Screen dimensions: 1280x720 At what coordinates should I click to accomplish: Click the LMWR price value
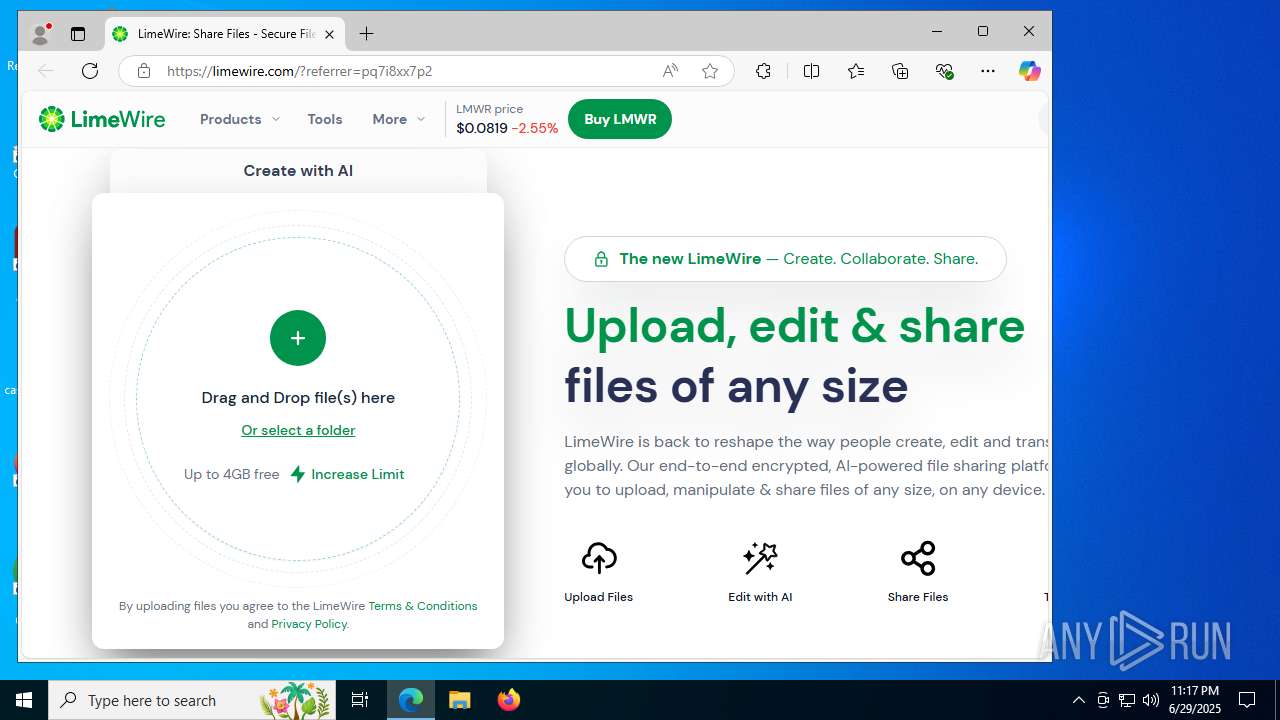pos(482,128)
